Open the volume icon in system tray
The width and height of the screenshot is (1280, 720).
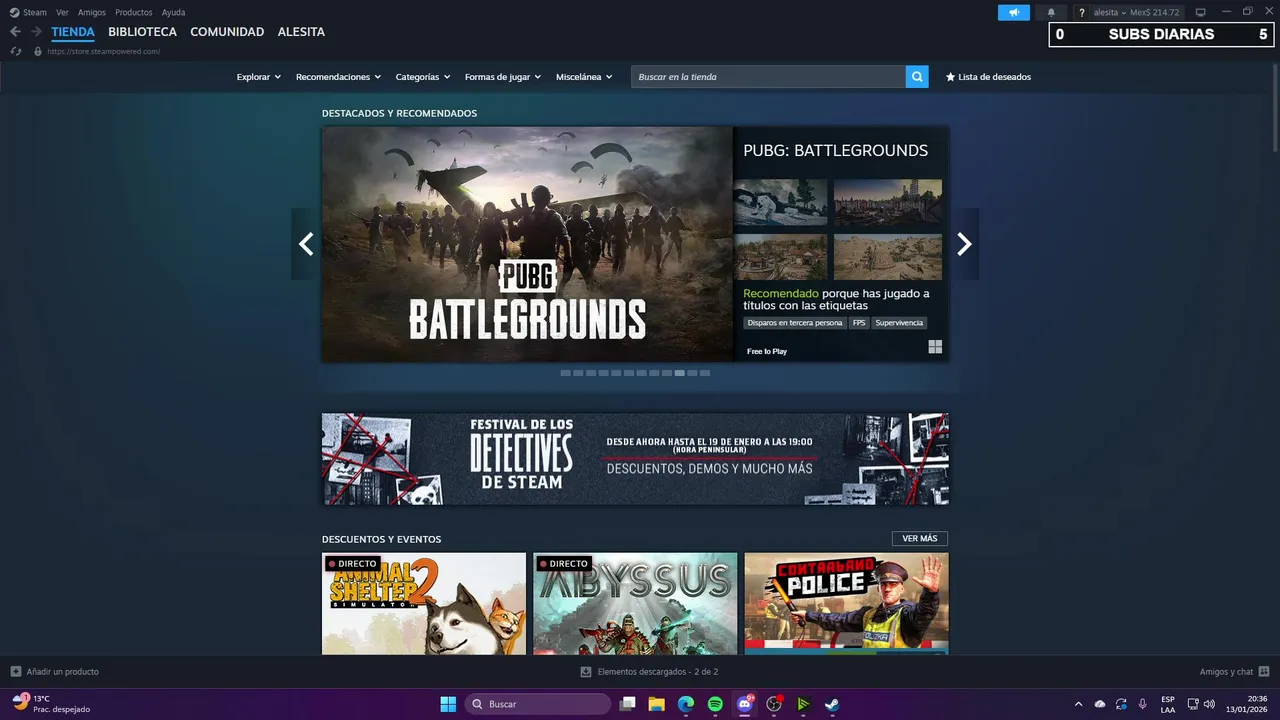tap(1209, 704)
